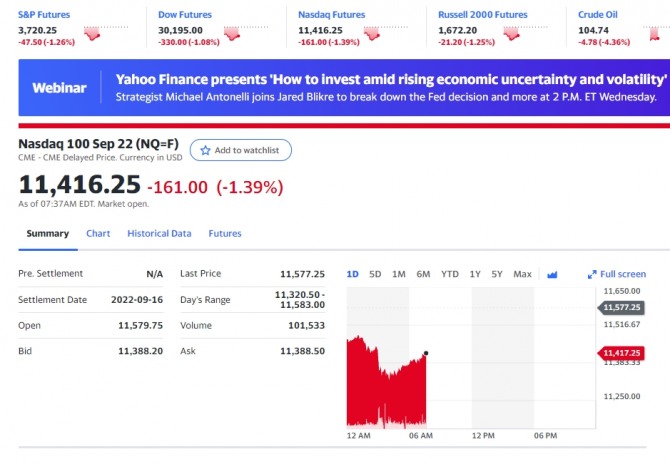Add Nasdaq 100 to watchlist

coord(241,150)
